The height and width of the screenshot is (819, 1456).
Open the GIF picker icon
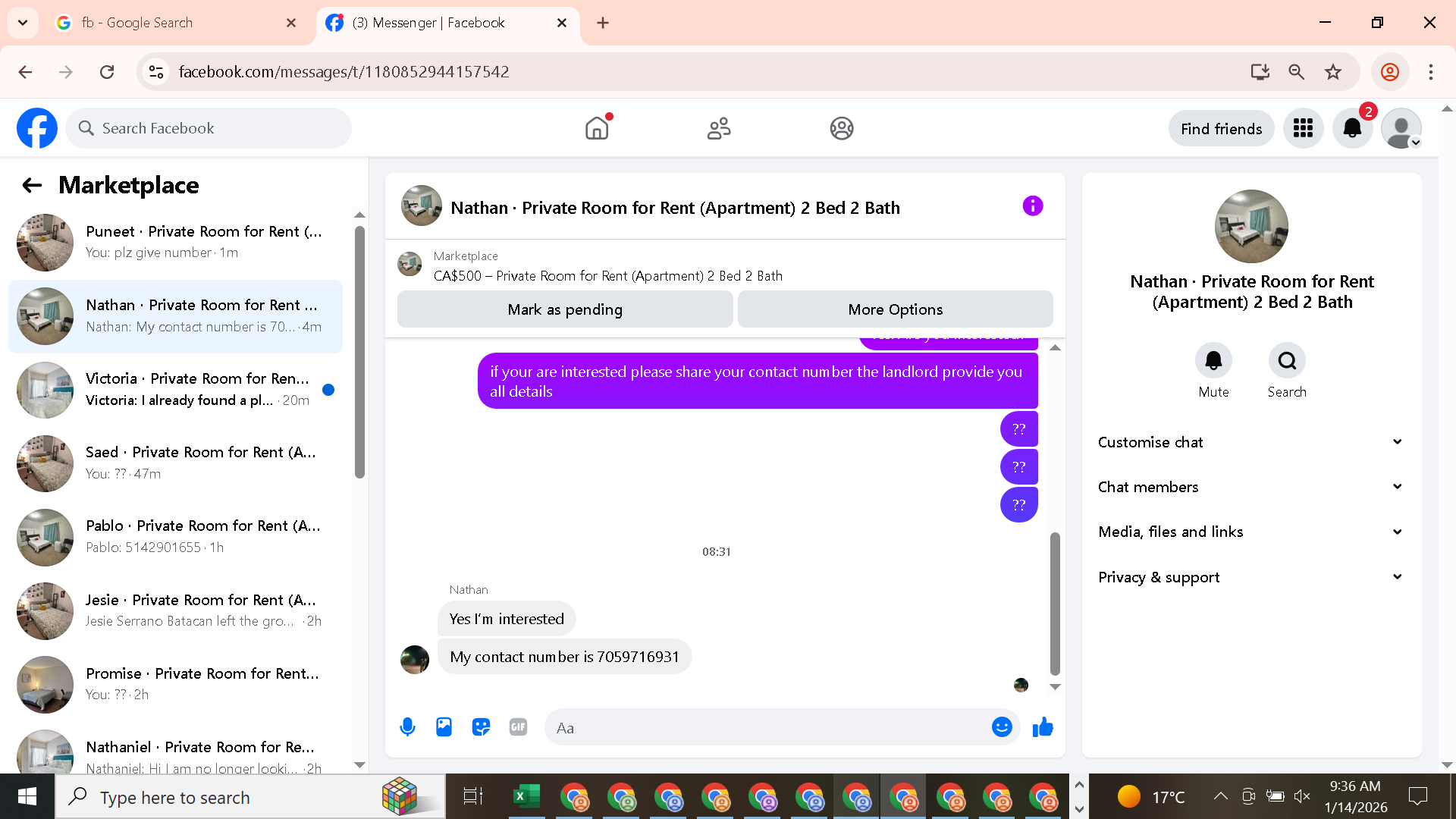[x=518, y=727]
